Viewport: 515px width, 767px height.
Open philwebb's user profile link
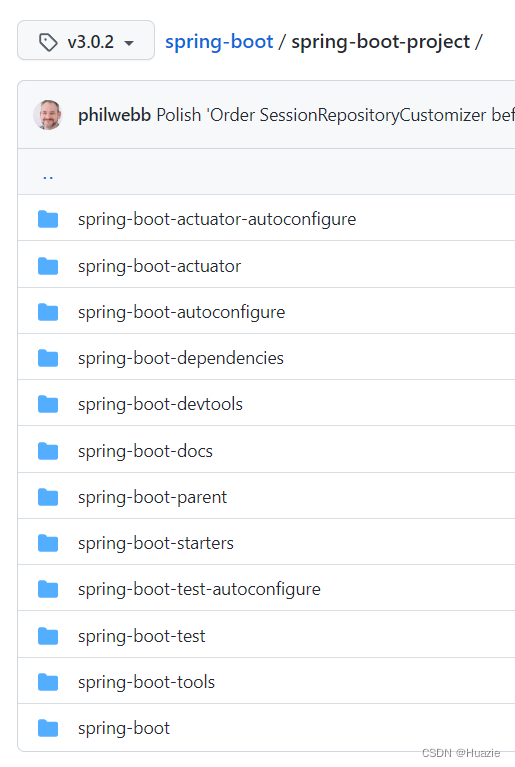tap(114, 115)
